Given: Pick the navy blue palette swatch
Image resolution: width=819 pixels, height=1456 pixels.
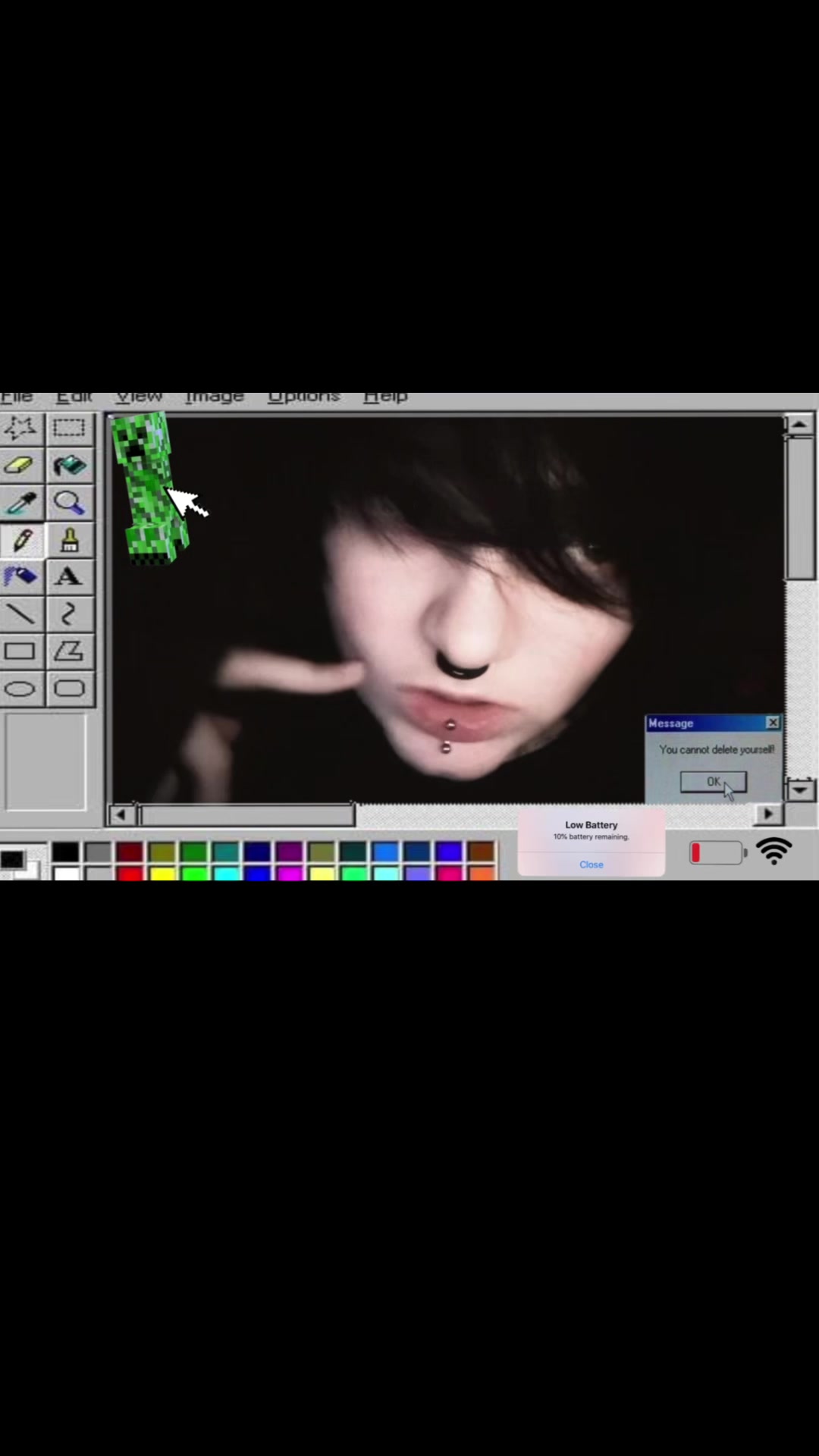Looking at the screenshot, I should click(257, 852).
